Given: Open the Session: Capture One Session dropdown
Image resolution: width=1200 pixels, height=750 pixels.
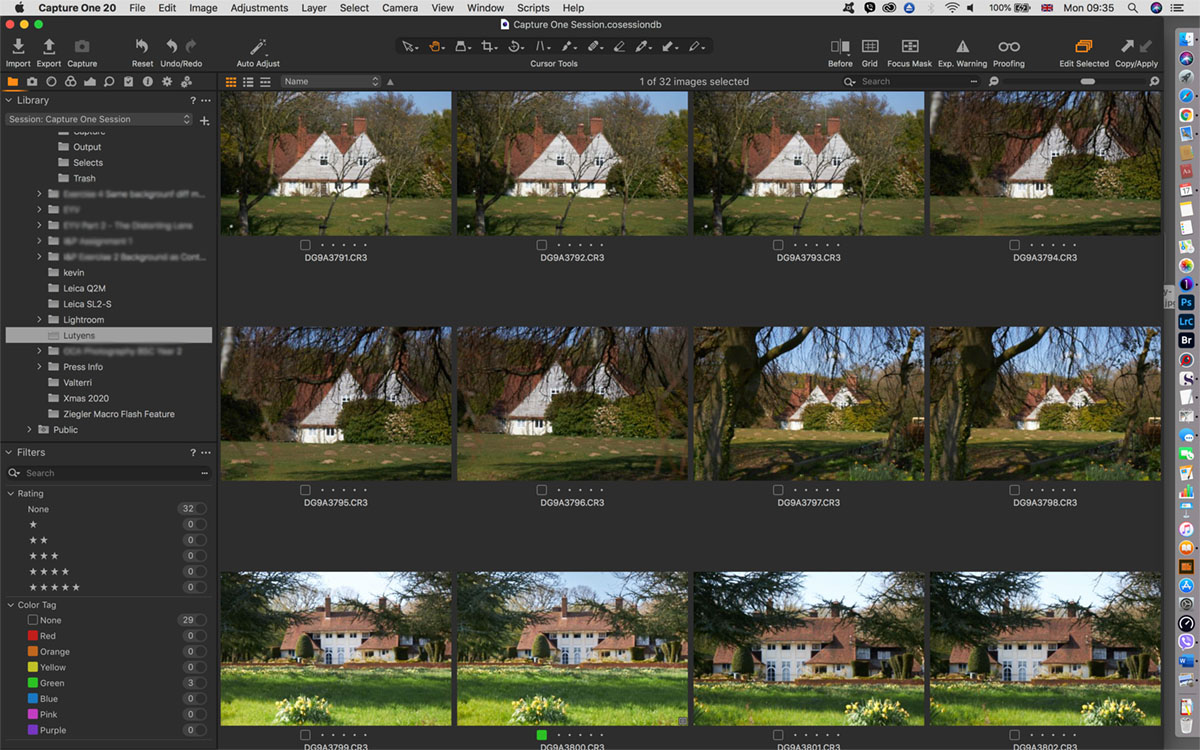Looking at the screenshot, I should click(99, 119).
